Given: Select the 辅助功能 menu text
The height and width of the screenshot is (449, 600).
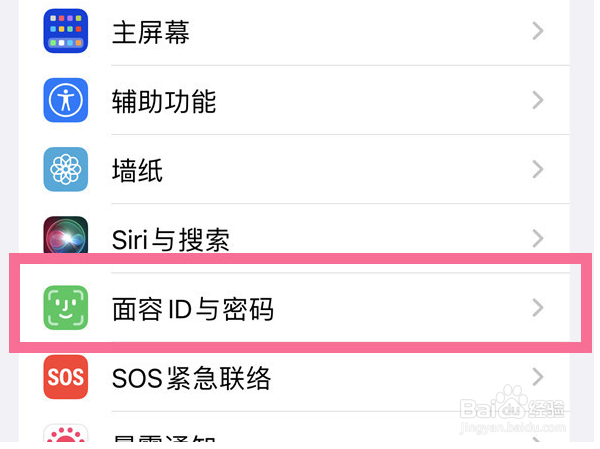Looking at the screenshot, I should click(x=164, y=101).
